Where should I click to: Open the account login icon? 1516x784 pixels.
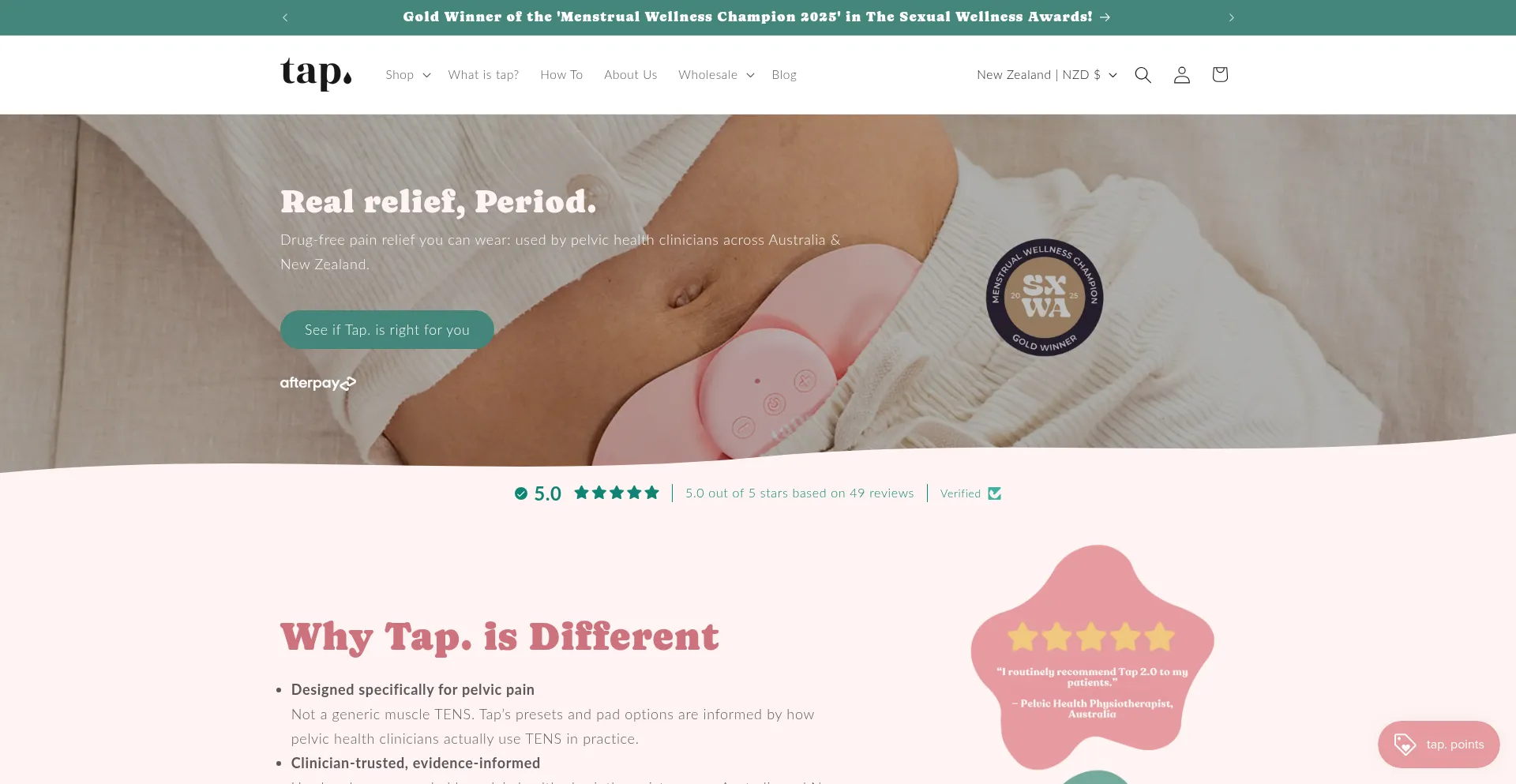tap(1181, 75)
